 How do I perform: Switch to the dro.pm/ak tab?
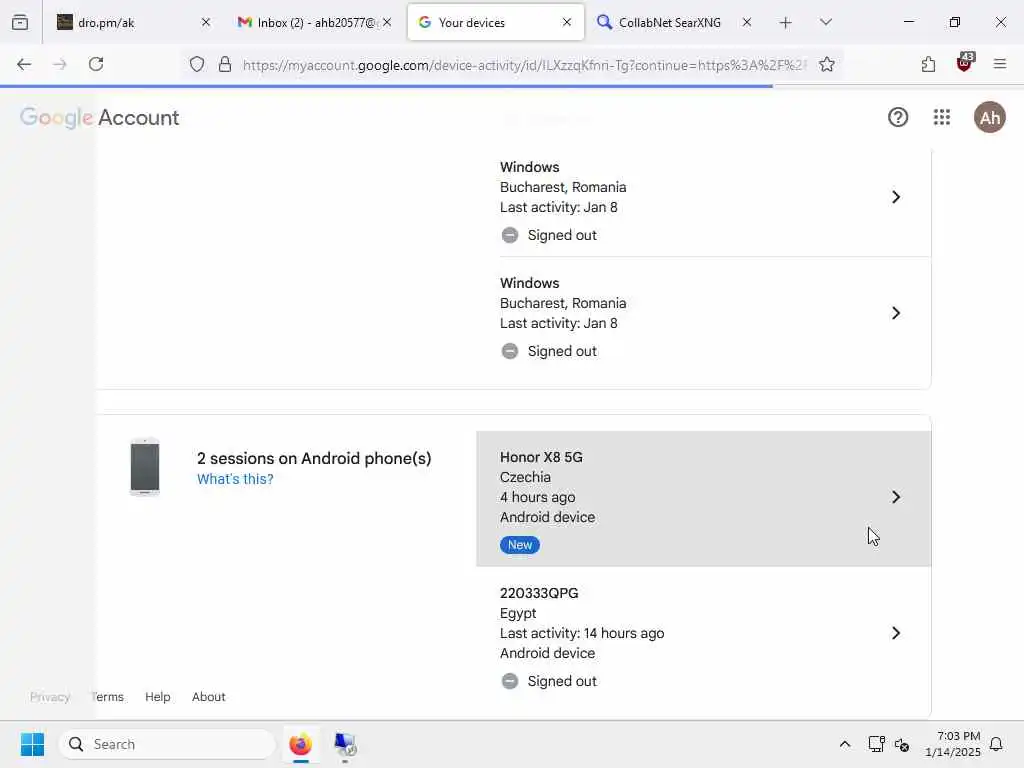click(x=133, y=22)
